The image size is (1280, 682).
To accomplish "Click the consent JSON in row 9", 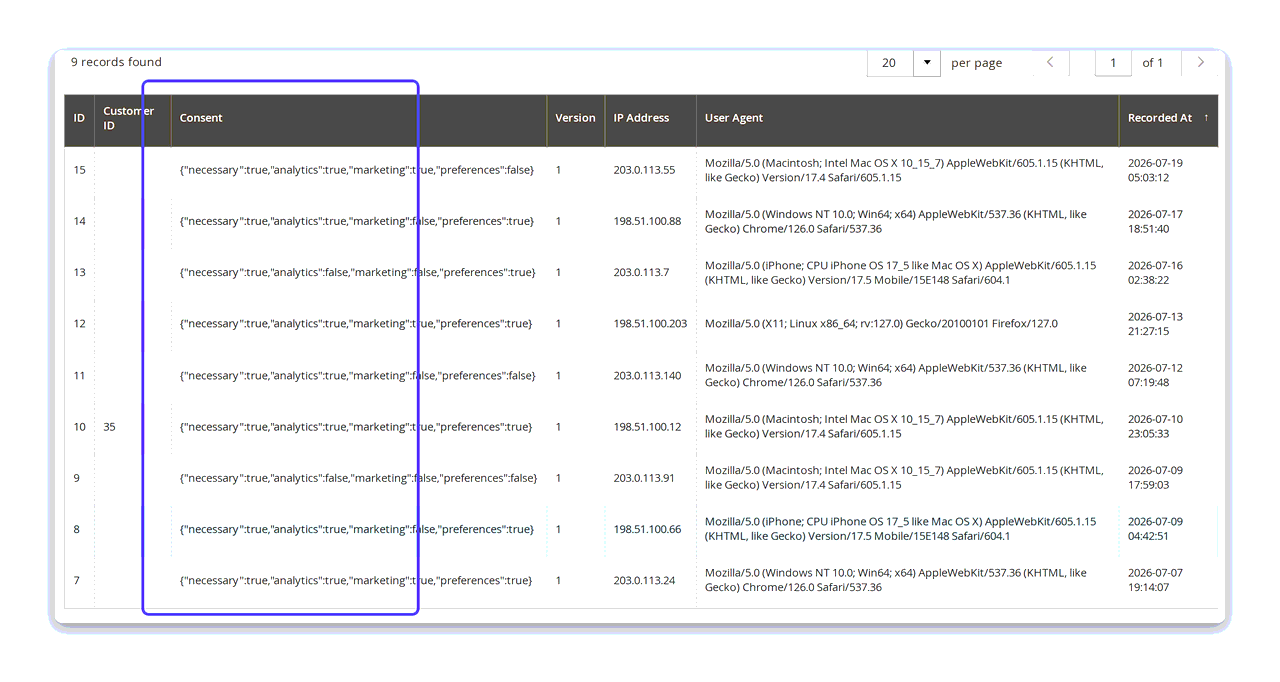I will tap(359, 478).
